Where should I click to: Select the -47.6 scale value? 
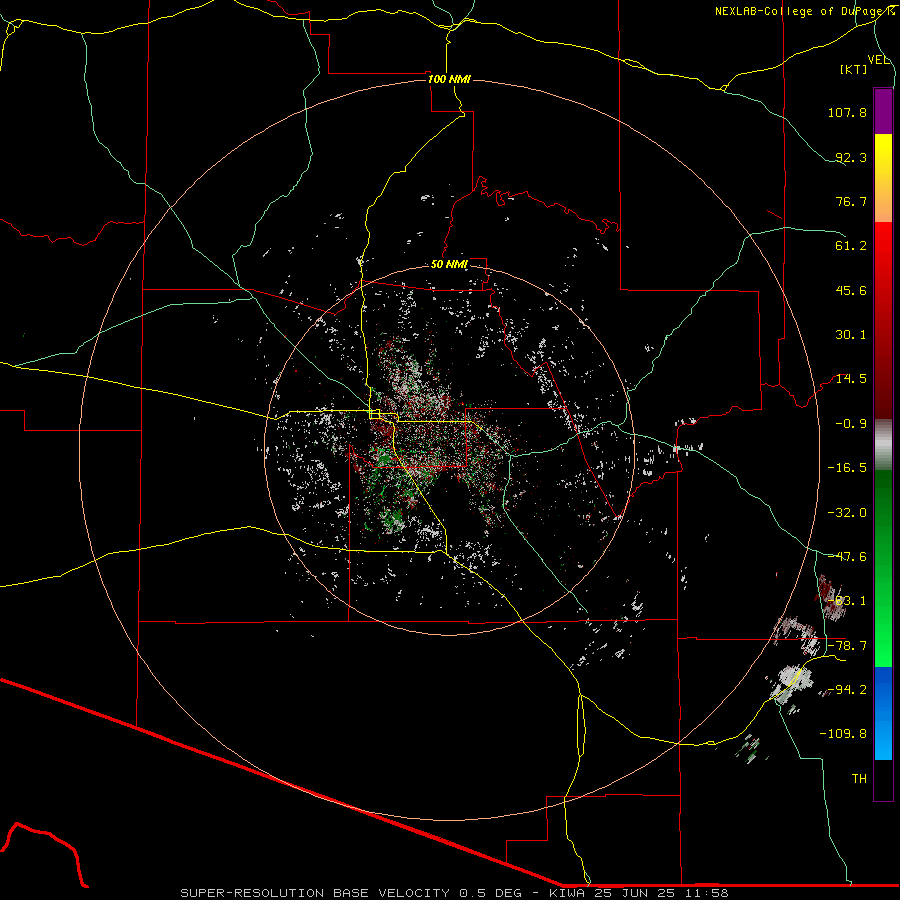(847, 557)
